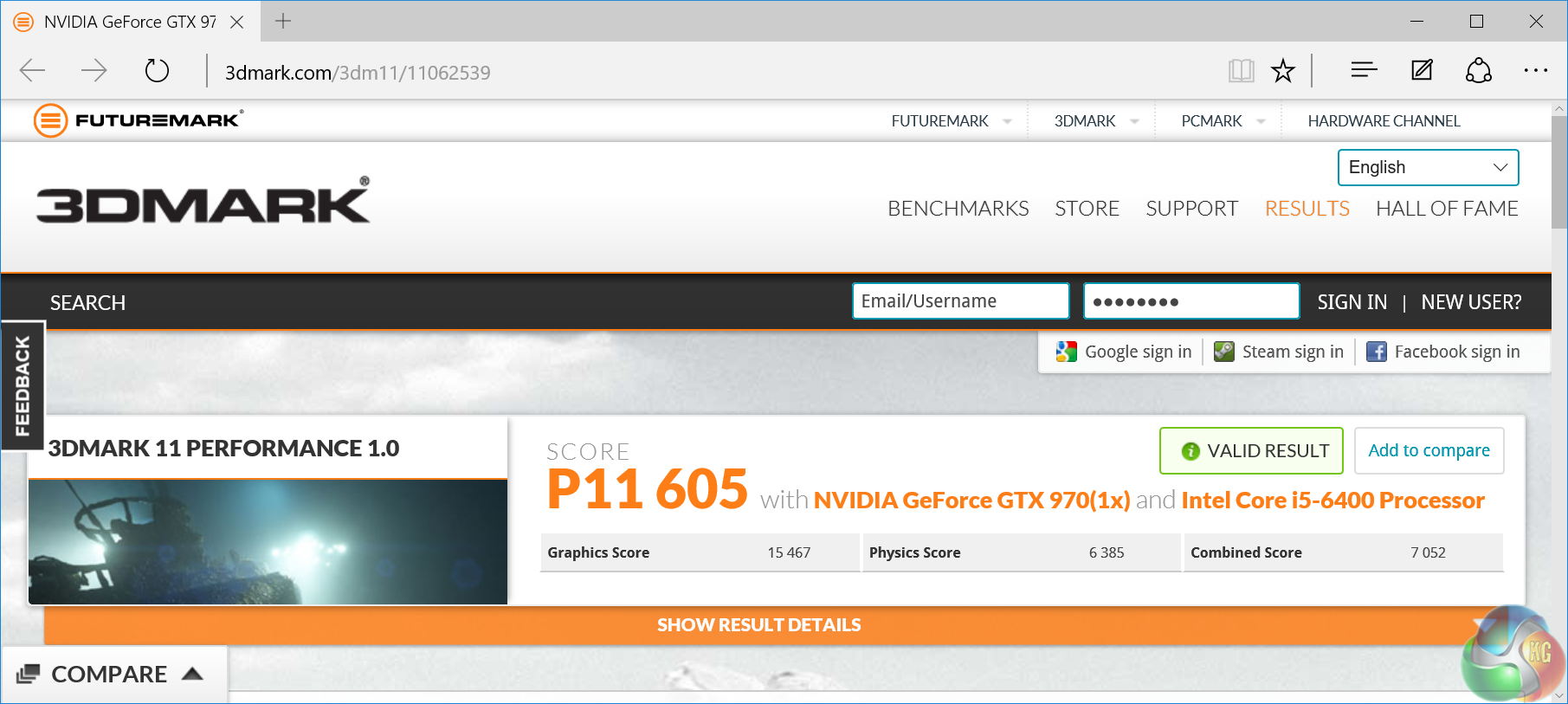Image resolution: width=1568 pixels, height=704 pixels.
Task: Open the Intel Core i5-6400 Processor link
Action: point(1332,501)
